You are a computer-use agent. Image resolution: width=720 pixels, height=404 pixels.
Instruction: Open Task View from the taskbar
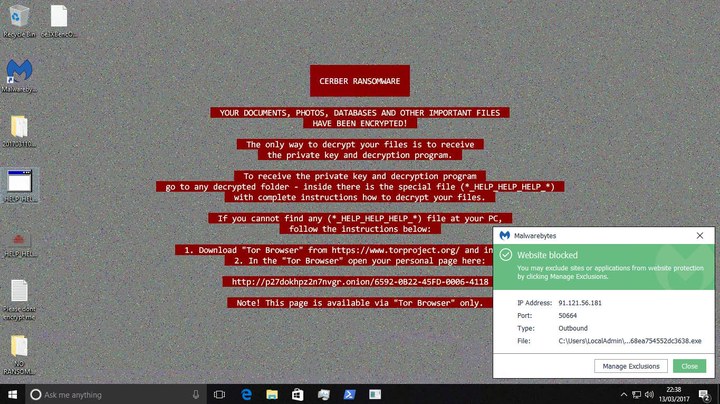pyautogui.click(x=219, y=394)
